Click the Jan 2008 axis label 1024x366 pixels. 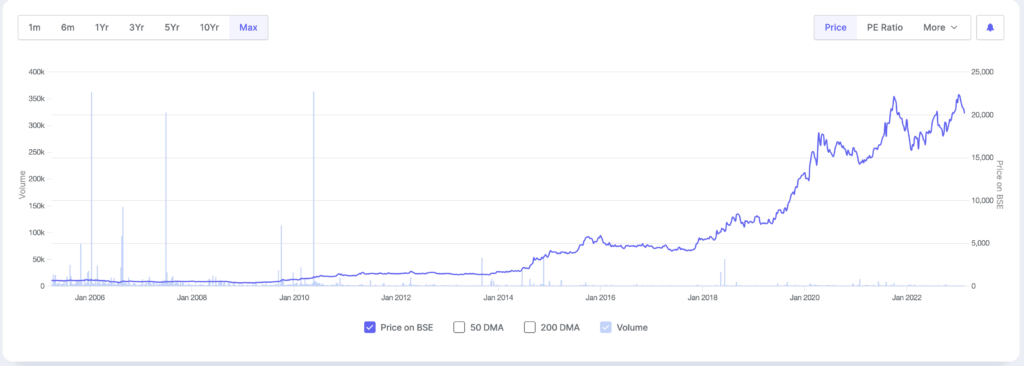pos(192,298)
